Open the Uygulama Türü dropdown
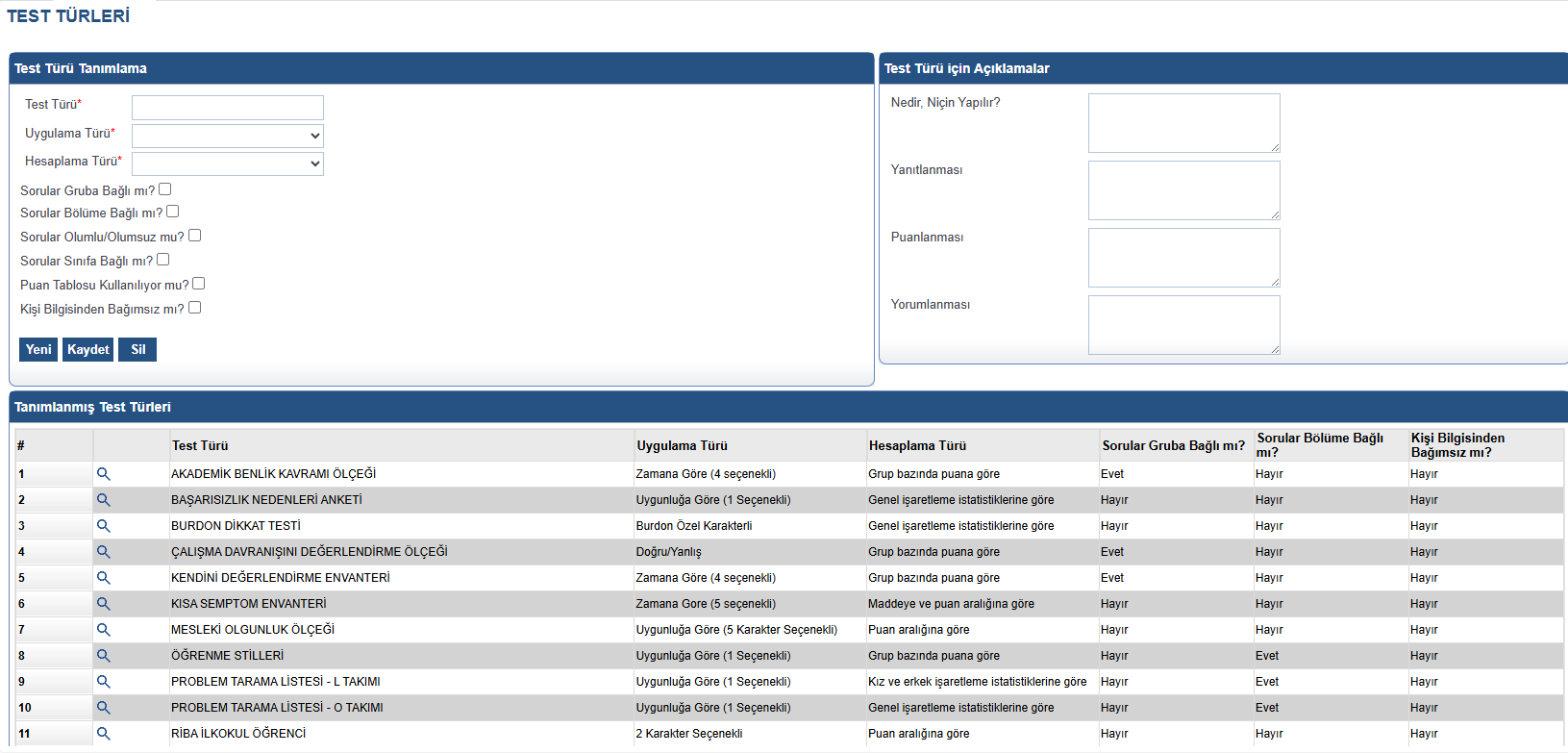The height and width of the screenshot is (753, 1568). pos(228,136)
